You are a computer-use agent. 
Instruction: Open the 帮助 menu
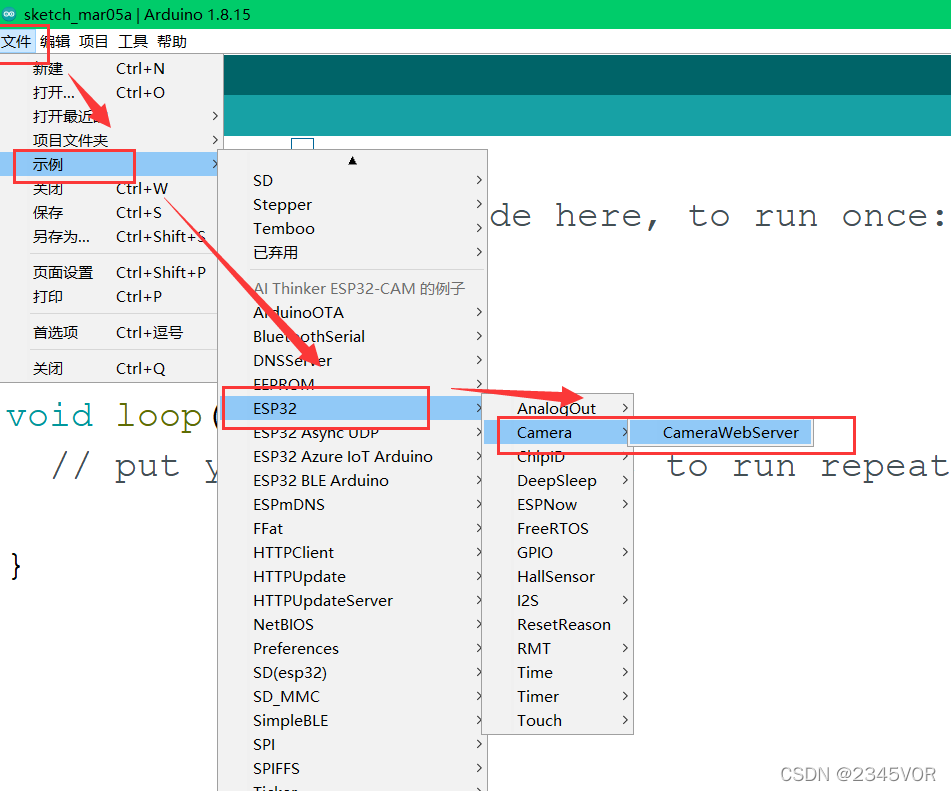(x=172, y=41)
